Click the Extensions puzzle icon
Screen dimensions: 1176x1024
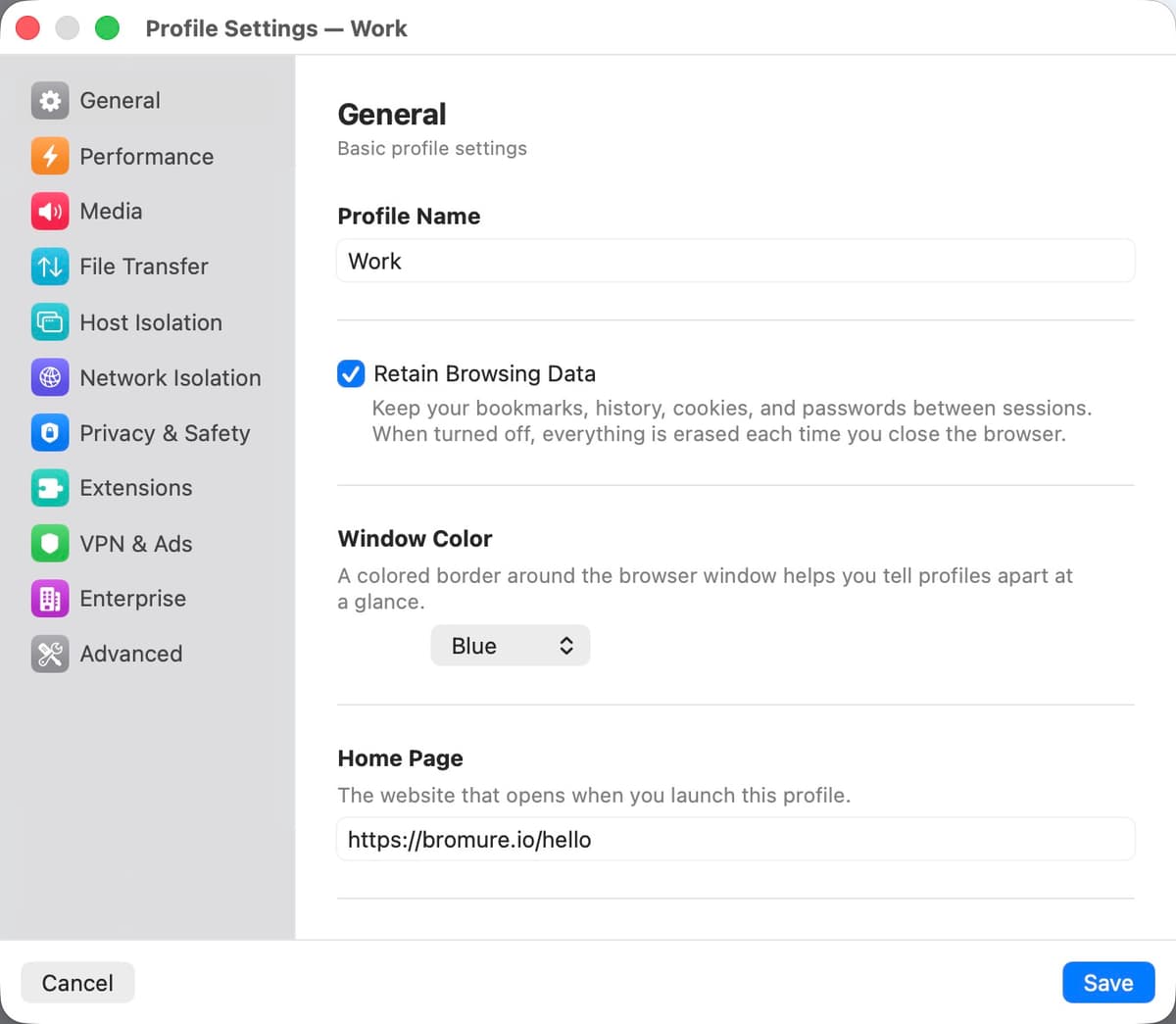coord(50,488)
